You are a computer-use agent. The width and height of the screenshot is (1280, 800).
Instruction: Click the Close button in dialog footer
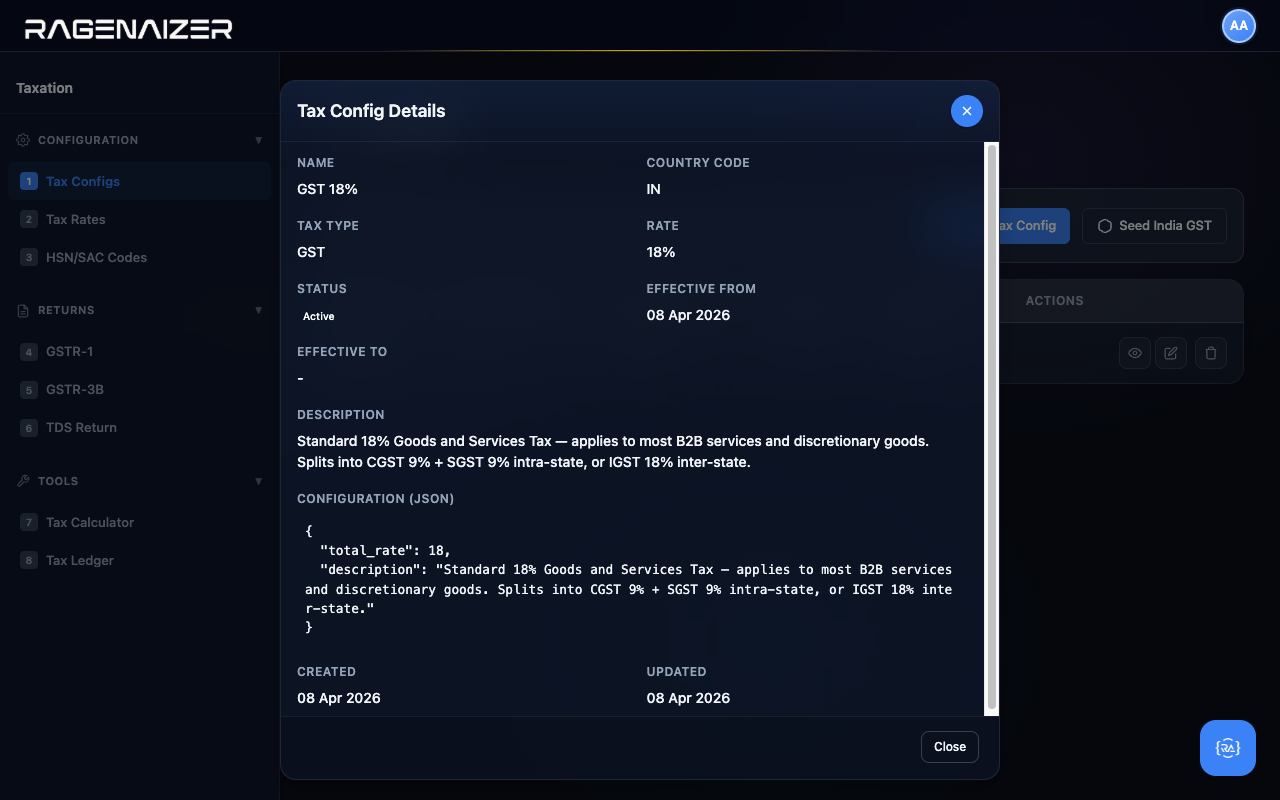tap(950, 747)
